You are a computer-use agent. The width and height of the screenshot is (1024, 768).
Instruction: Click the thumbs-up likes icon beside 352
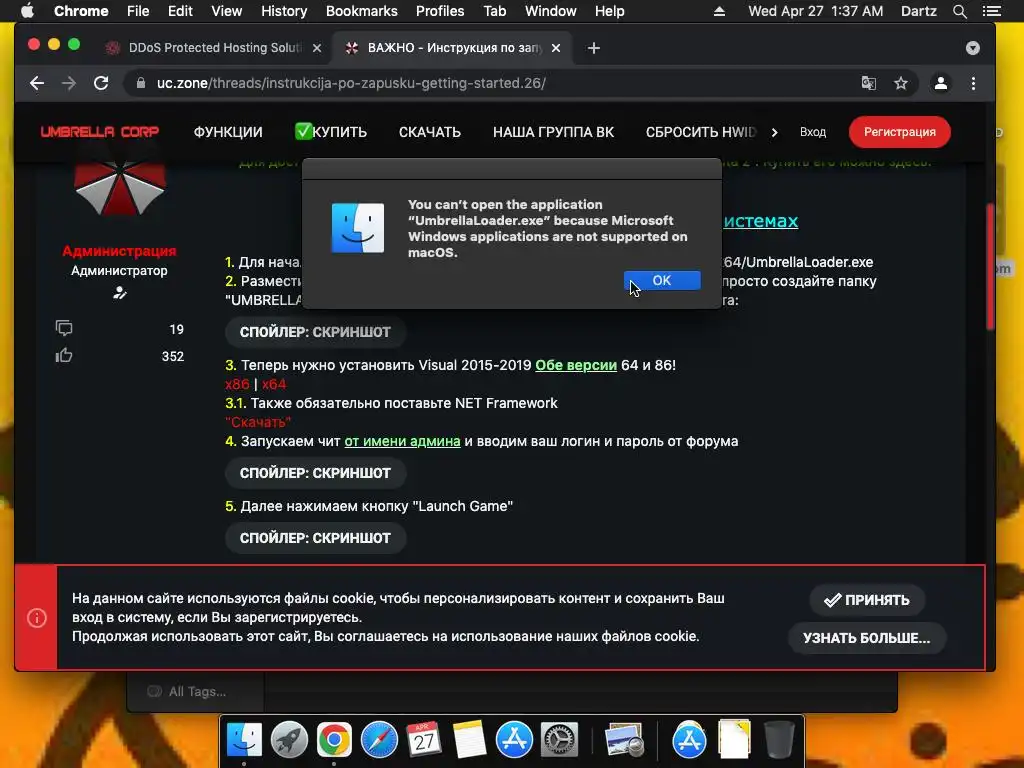64,355
